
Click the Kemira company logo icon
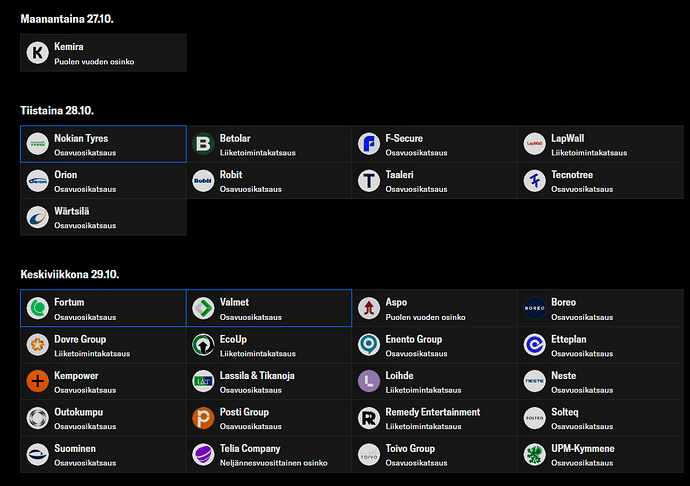coord(37,53)
